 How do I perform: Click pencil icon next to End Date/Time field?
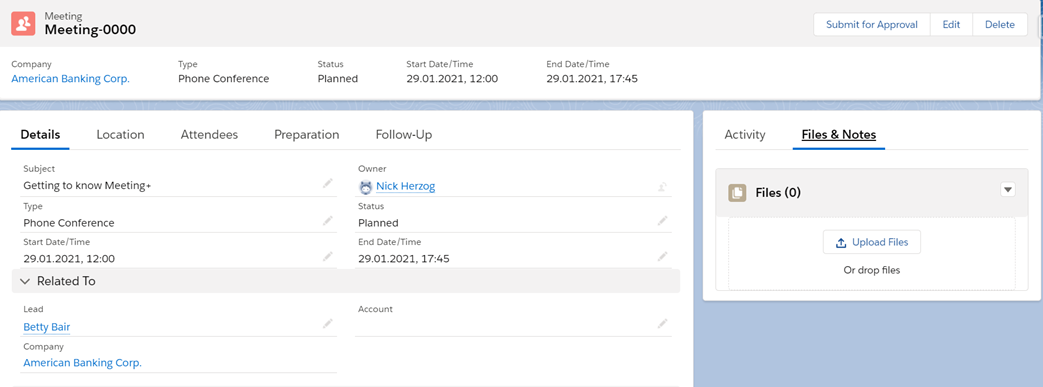[663, 256]
